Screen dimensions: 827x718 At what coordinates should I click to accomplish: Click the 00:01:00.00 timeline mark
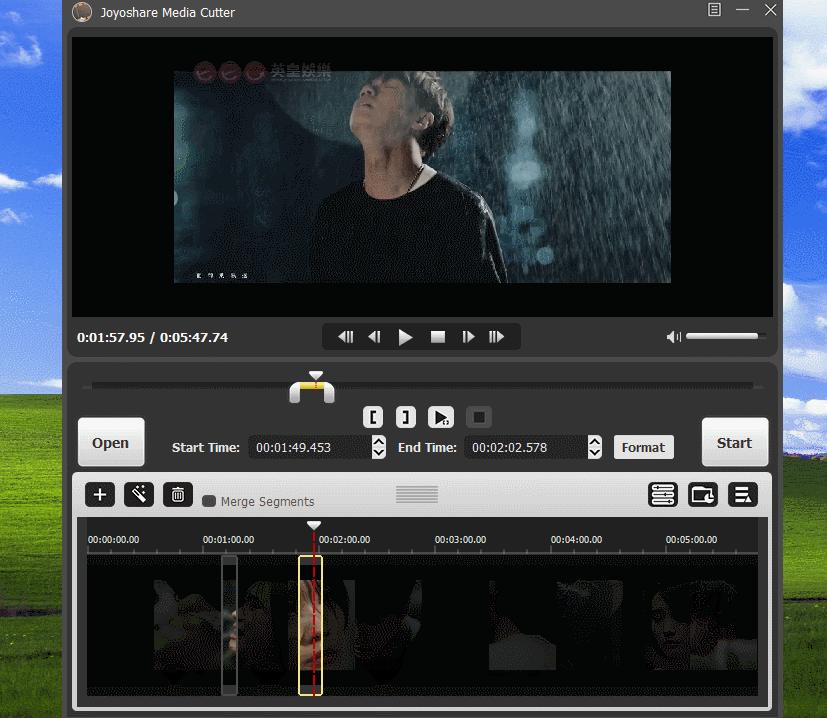(x=228, y=540)
